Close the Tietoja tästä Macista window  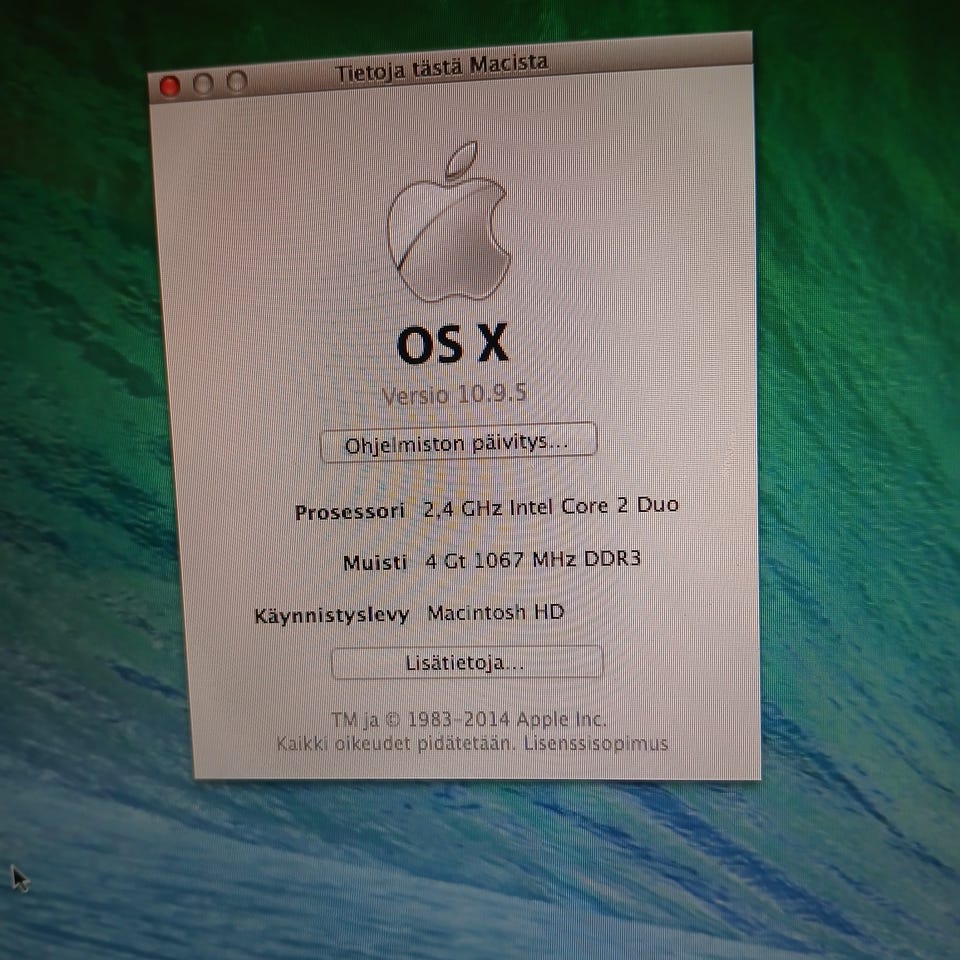coord(170,86)
